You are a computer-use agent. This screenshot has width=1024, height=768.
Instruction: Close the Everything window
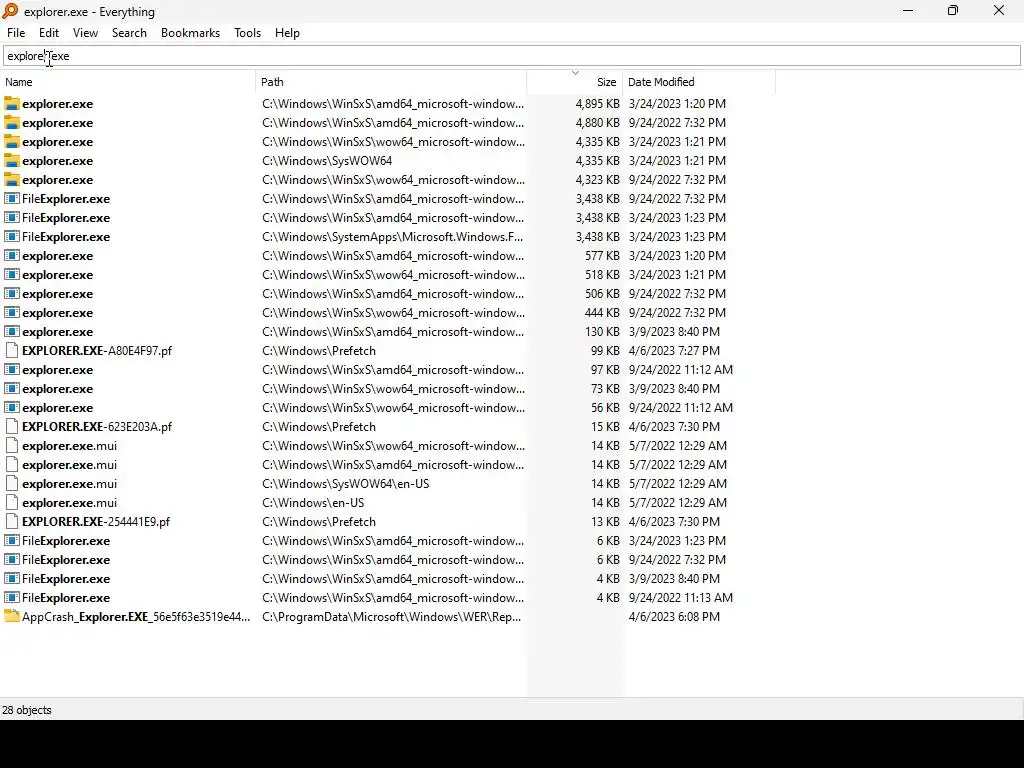(999, 10)
